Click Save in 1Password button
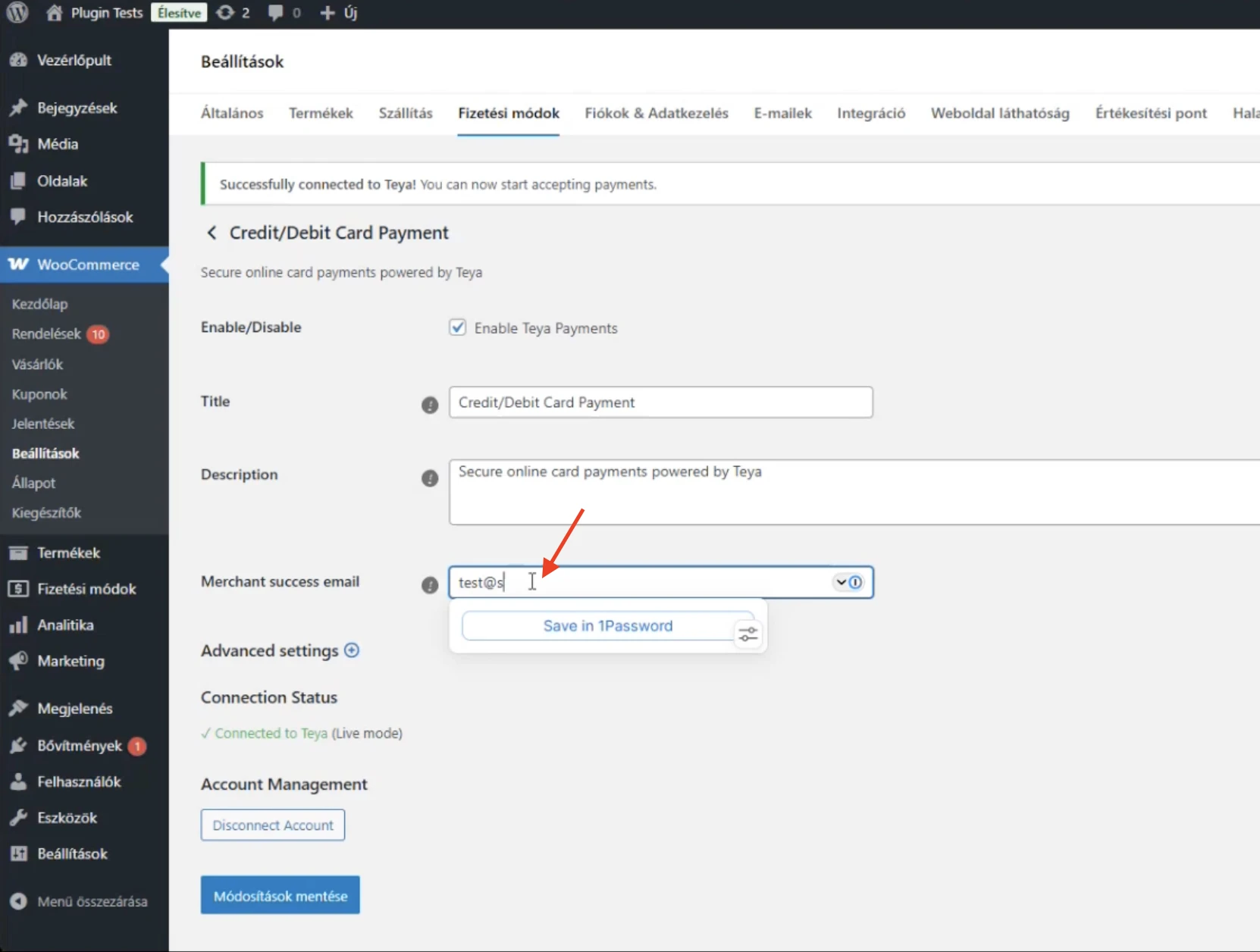Screen dimensions: 1260x952 (x=606, y=626)
